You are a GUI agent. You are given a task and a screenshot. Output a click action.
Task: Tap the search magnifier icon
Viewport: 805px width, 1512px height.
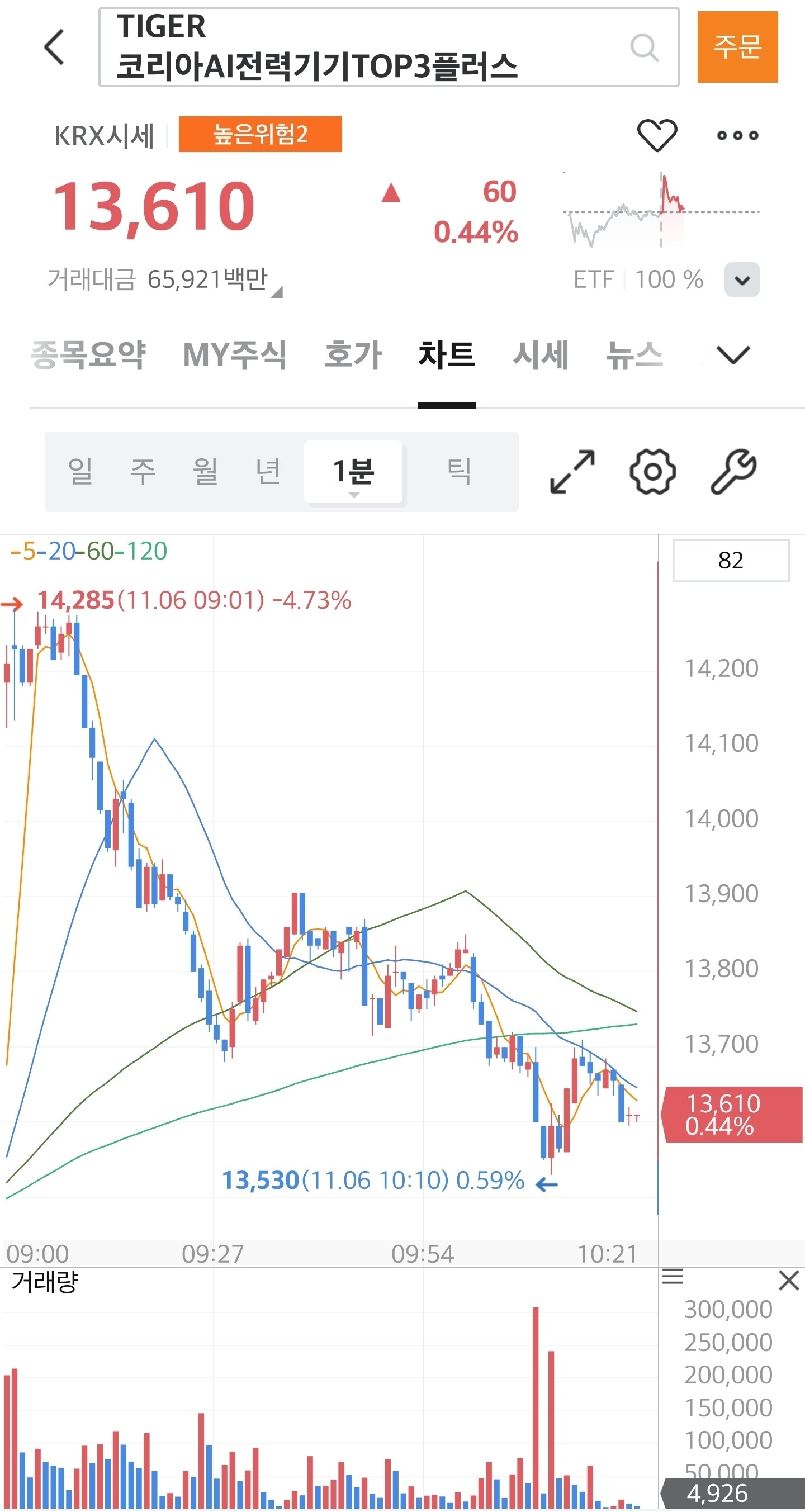(x=644, y=48)
